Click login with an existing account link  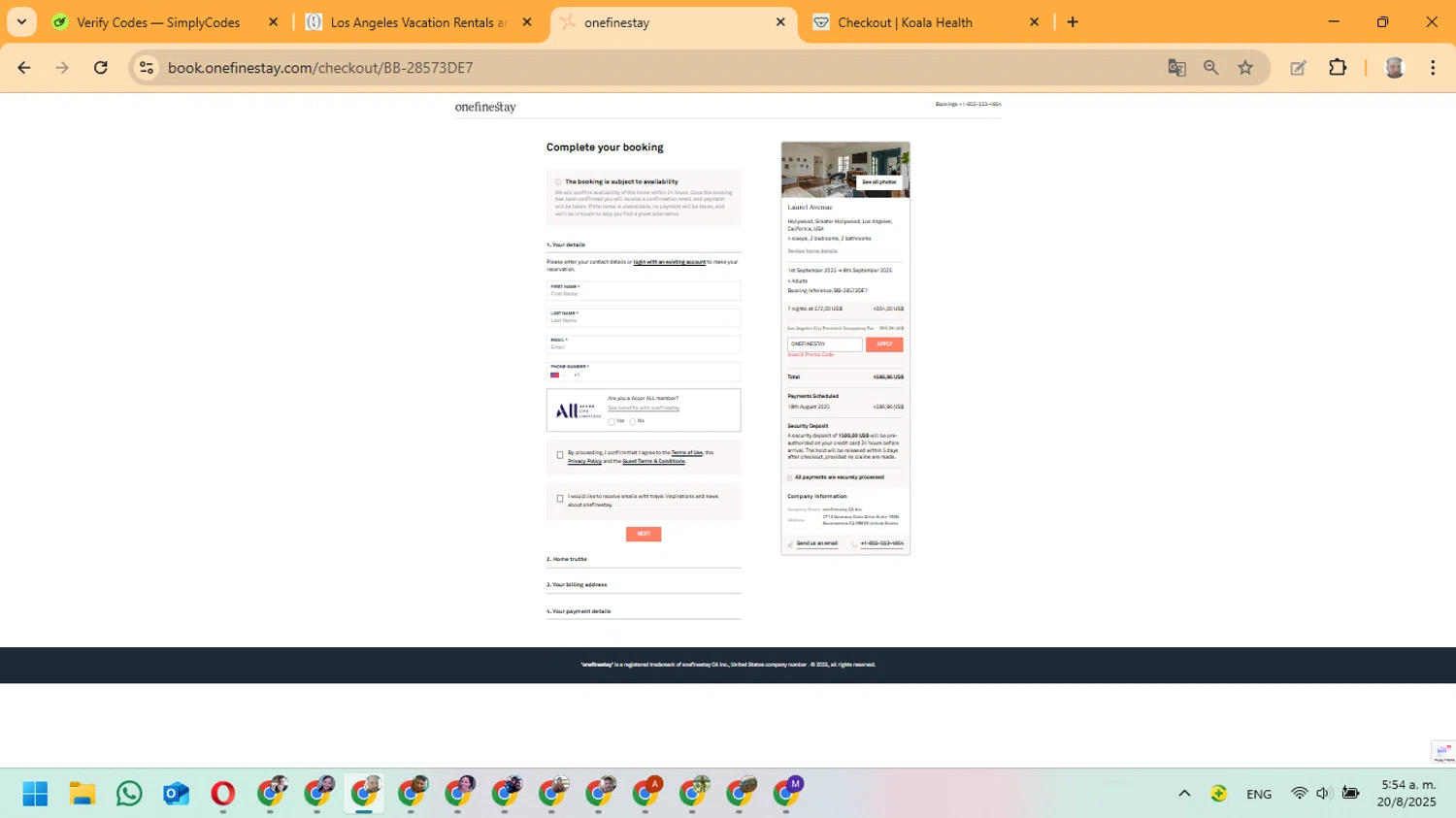click(669, 262)
